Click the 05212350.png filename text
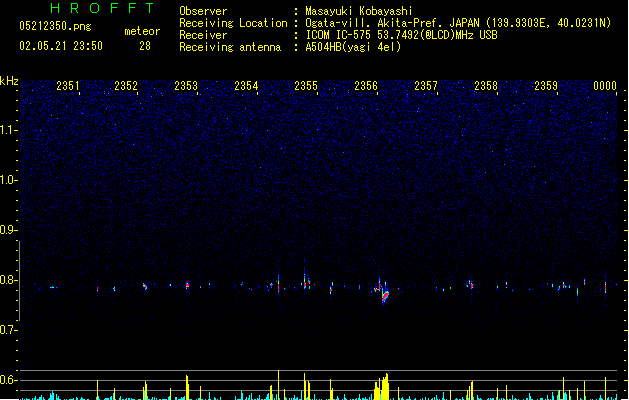Screen dimensions: 629x400 tap(55, 26)
